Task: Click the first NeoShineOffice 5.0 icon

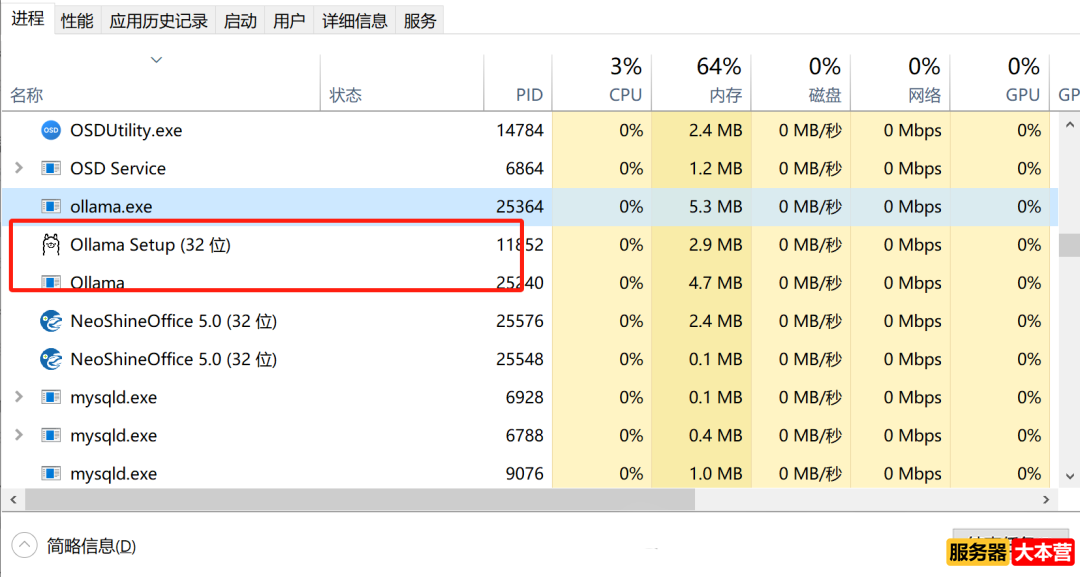Action: (x=51, y=321)
